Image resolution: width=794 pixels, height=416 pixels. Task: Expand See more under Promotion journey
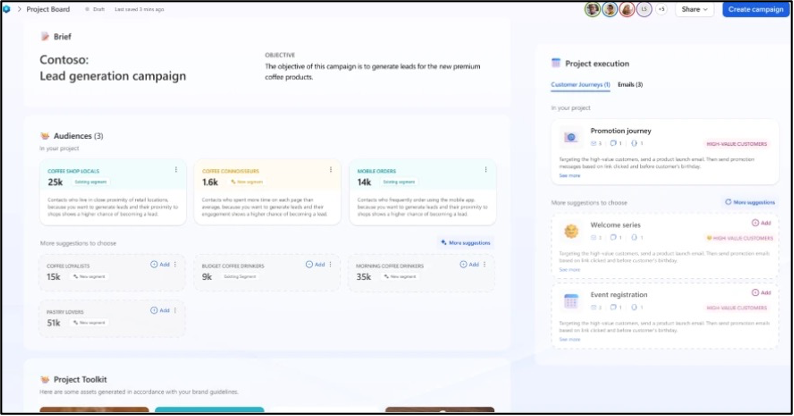tap(569, 176)
